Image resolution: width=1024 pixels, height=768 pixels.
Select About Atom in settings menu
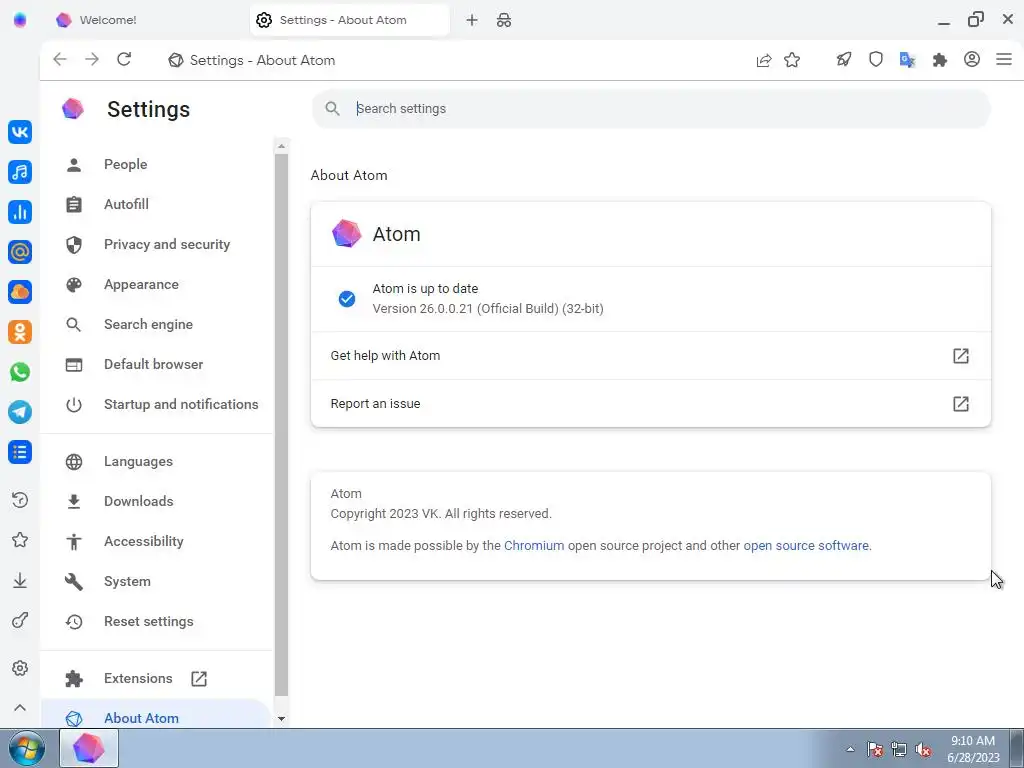[x=157, y=716]
